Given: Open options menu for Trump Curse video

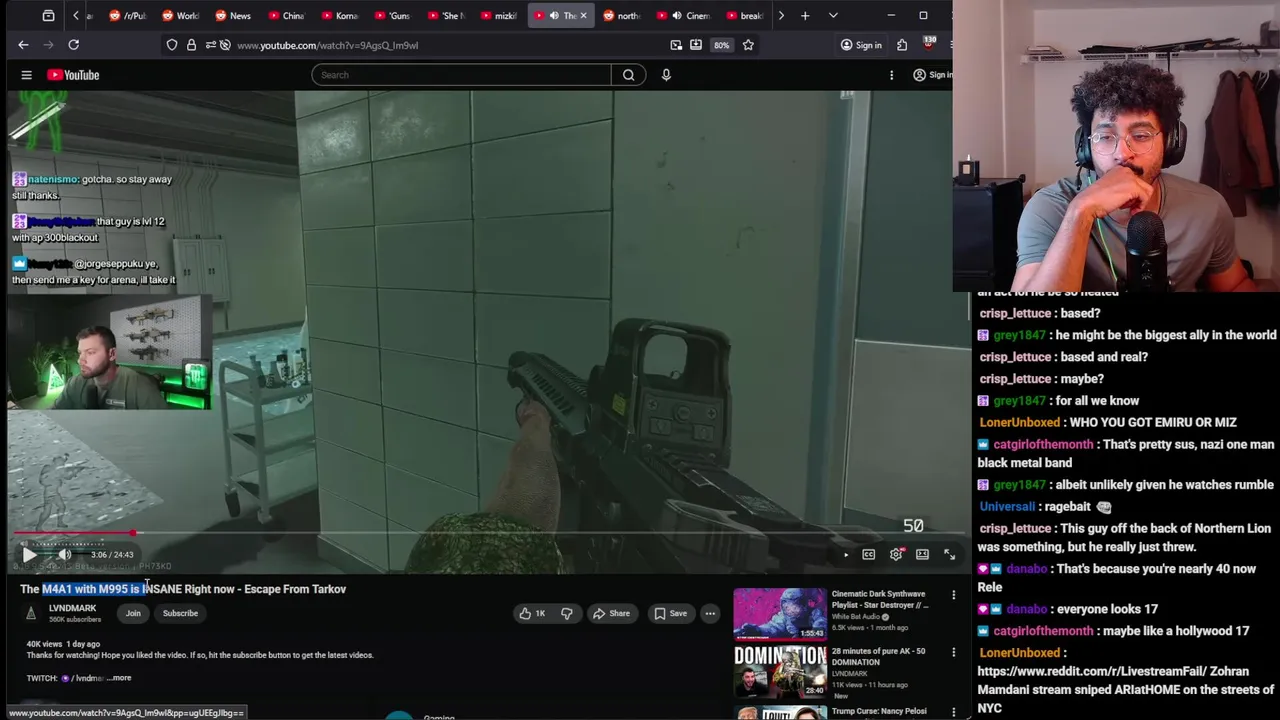Looking at the screenshot, I should pos(953,711).
